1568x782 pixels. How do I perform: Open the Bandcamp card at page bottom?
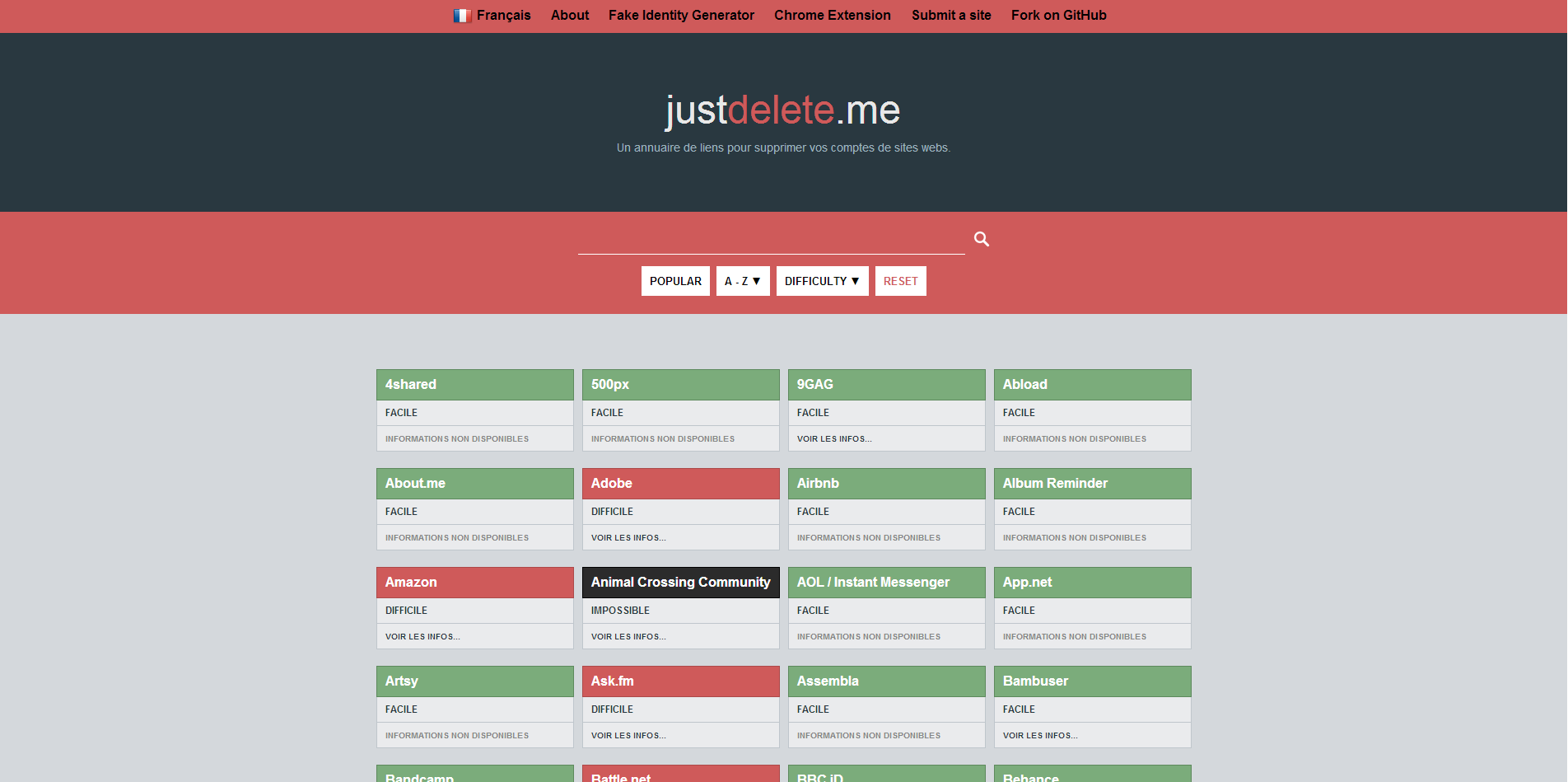coord(475,774)
